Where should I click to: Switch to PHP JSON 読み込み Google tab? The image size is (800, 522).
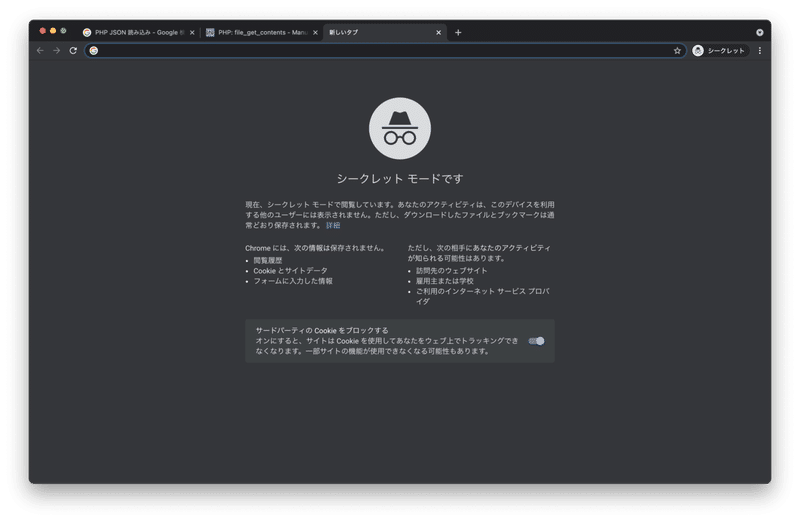tap(137, 33)
